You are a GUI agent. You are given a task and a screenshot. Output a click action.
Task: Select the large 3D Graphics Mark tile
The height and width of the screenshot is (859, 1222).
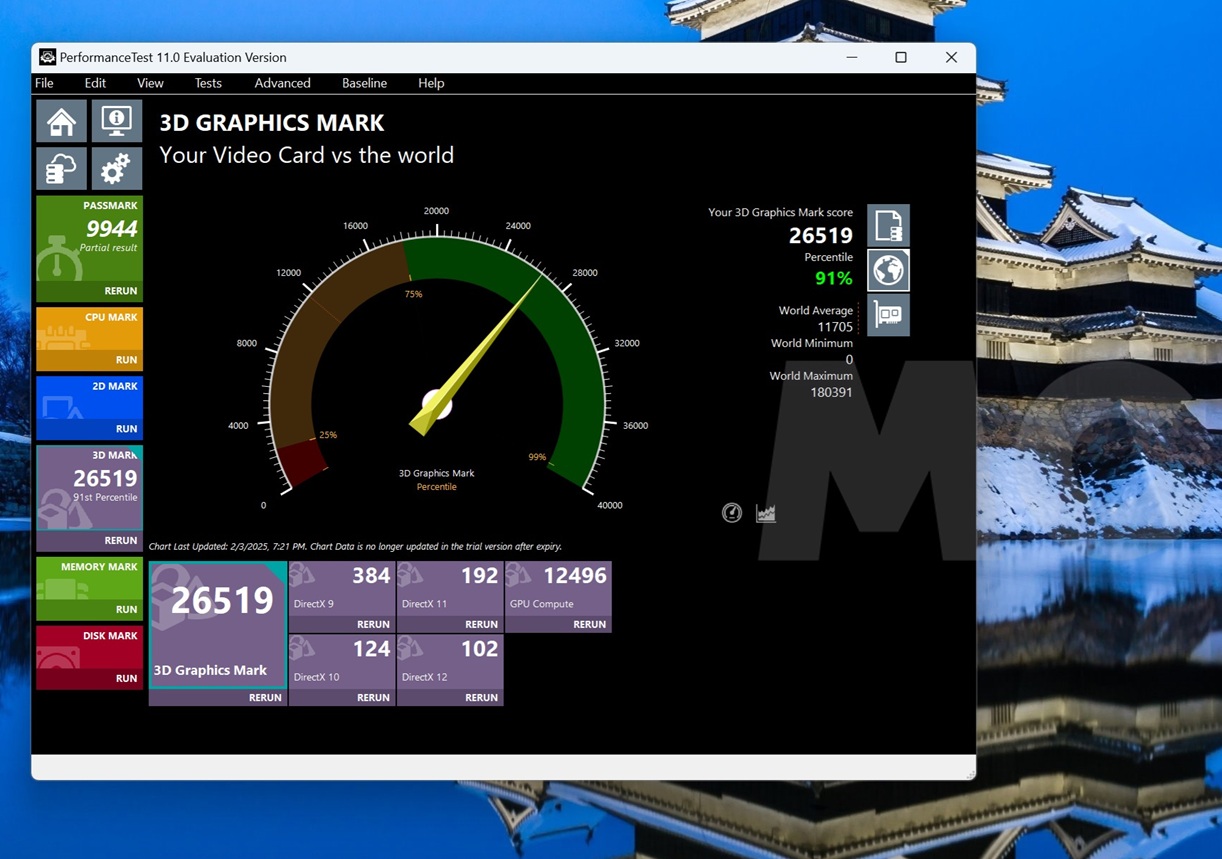click(x=218, y=625)
